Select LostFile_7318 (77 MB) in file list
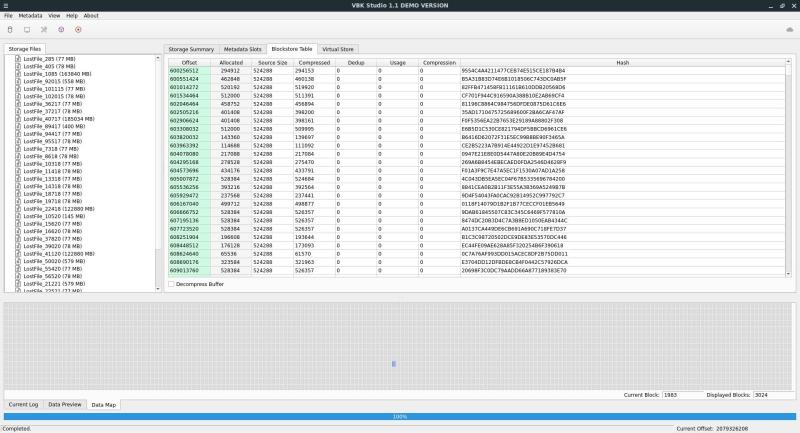The image size is (800, 433). [50, 149]
